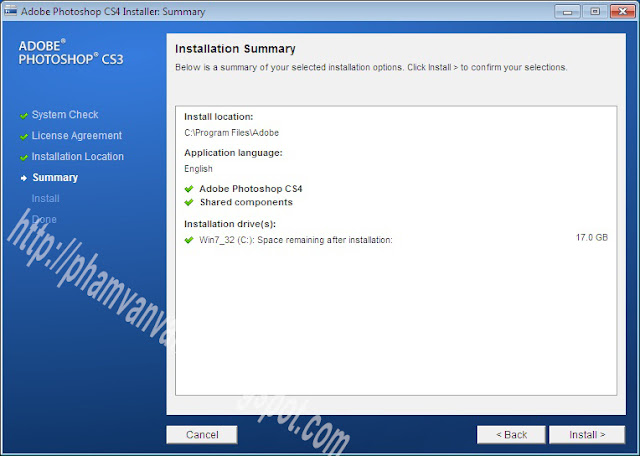
Task: Click the '17.0 GB' value
Action: click(592, 237)
